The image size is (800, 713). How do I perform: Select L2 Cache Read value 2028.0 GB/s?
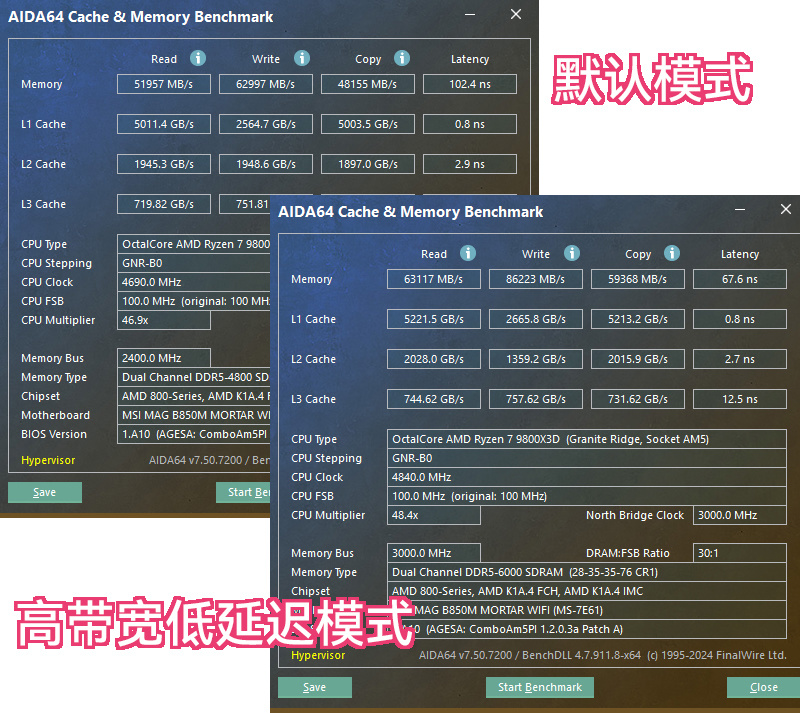click(434, 359)
